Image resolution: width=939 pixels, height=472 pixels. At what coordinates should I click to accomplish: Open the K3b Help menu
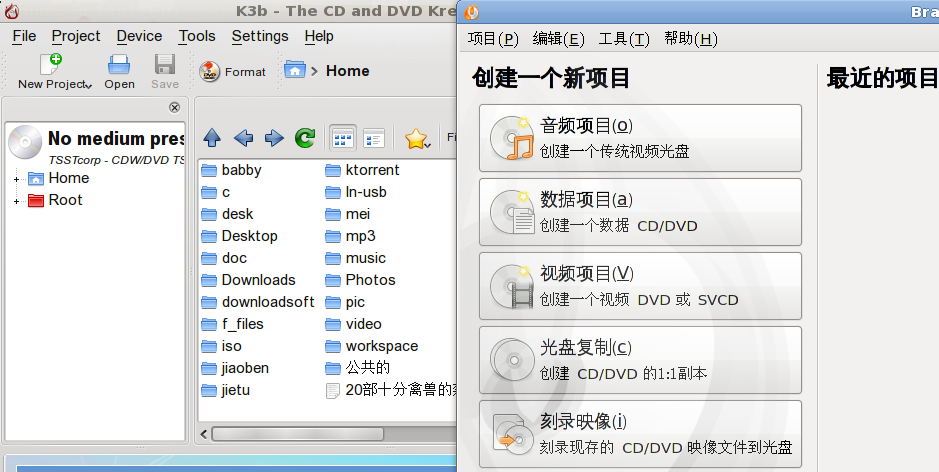point(319,37)
